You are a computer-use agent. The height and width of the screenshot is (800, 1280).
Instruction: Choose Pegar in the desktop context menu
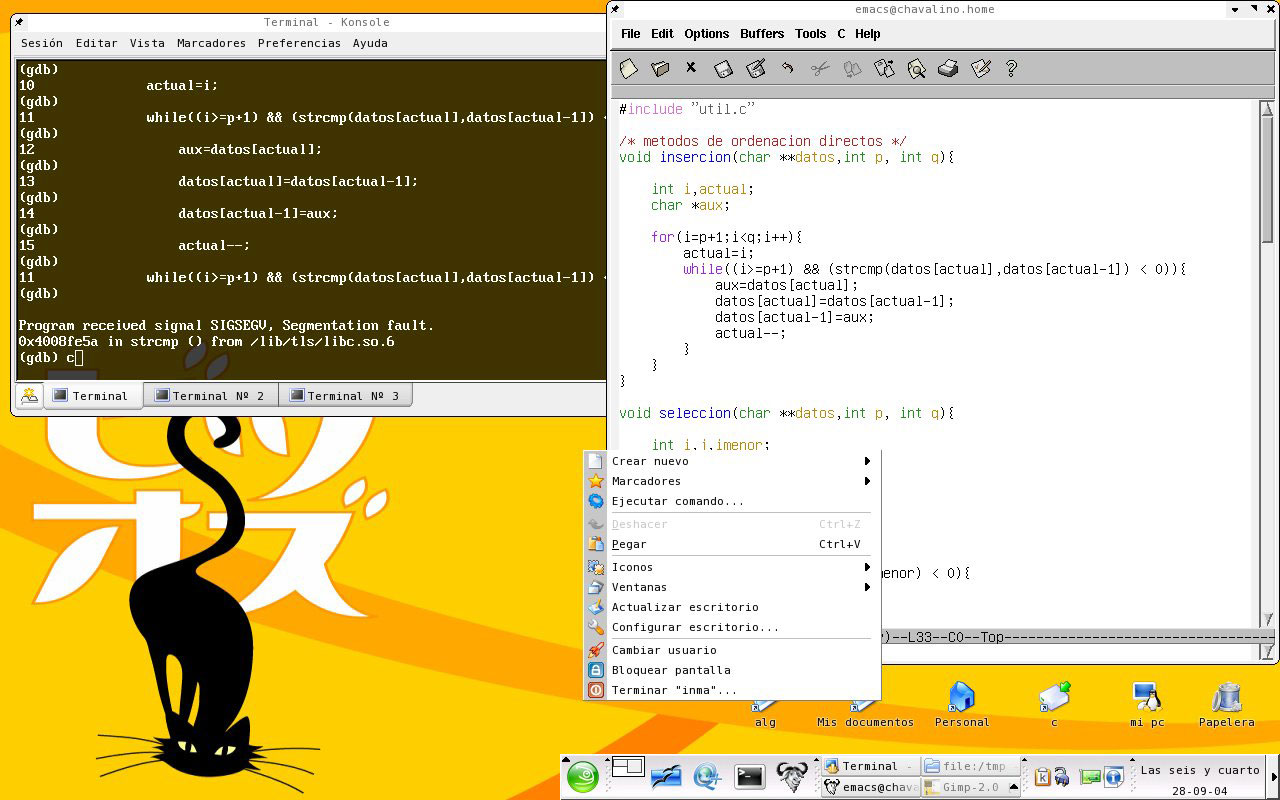coord(732,544)
